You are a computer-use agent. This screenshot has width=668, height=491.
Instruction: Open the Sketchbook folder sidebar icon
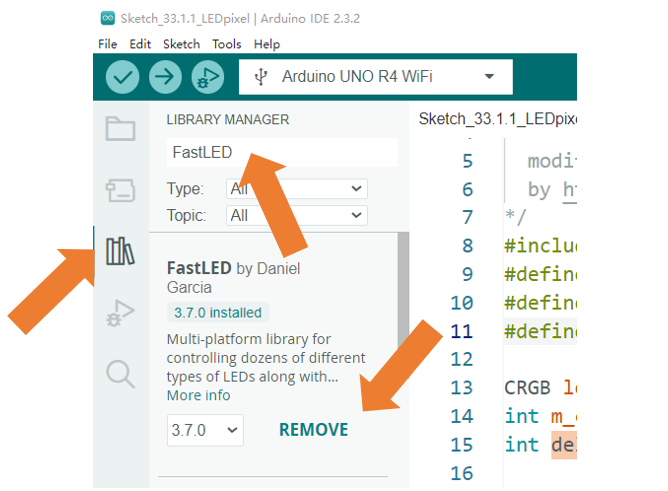tap(121, 128)
